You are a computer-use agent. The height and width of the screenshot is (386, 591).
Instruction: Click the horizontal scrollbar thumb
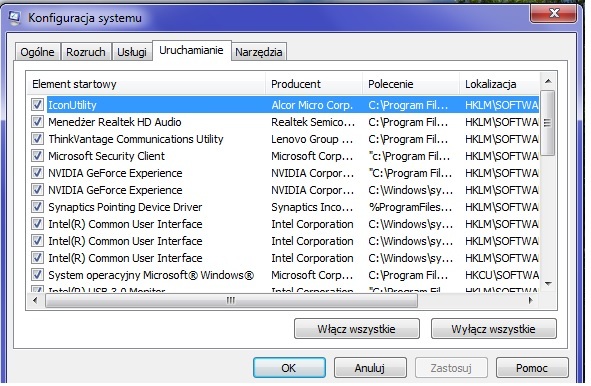pyautogui.click(x=231, y=300)
